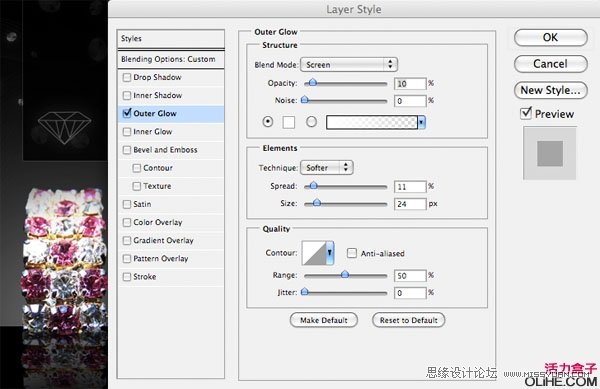Image resolution: width=600 pixels, height=389 pixels.
Task: Click the Opacity value field
Action: pyautogui.click(x=410, y=84)
